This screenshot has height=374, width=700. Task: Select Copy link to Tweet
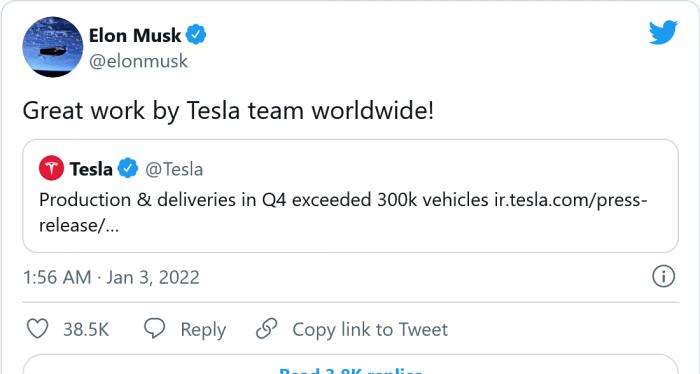click(370, 329)
